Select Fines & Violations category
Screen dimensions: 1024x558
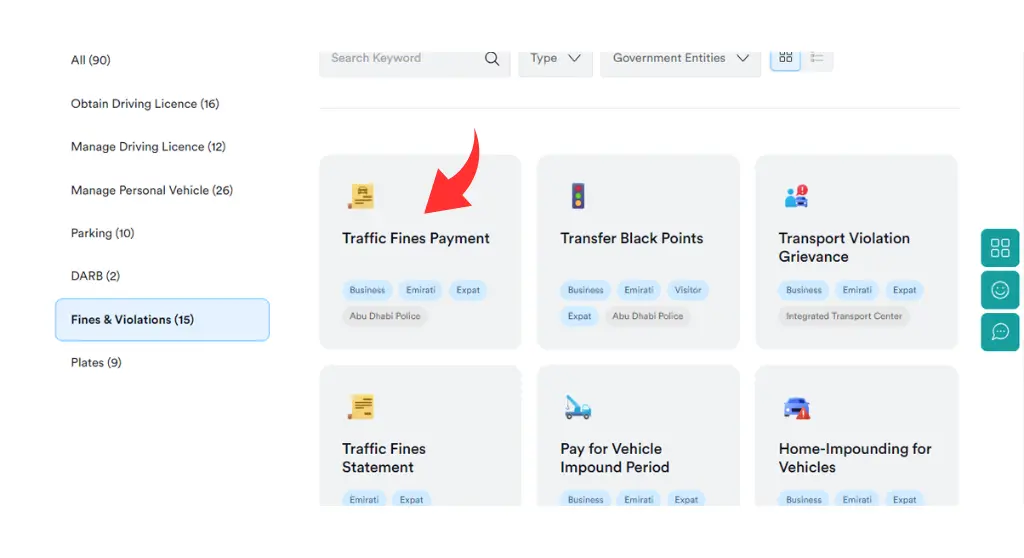click(162, 320)
